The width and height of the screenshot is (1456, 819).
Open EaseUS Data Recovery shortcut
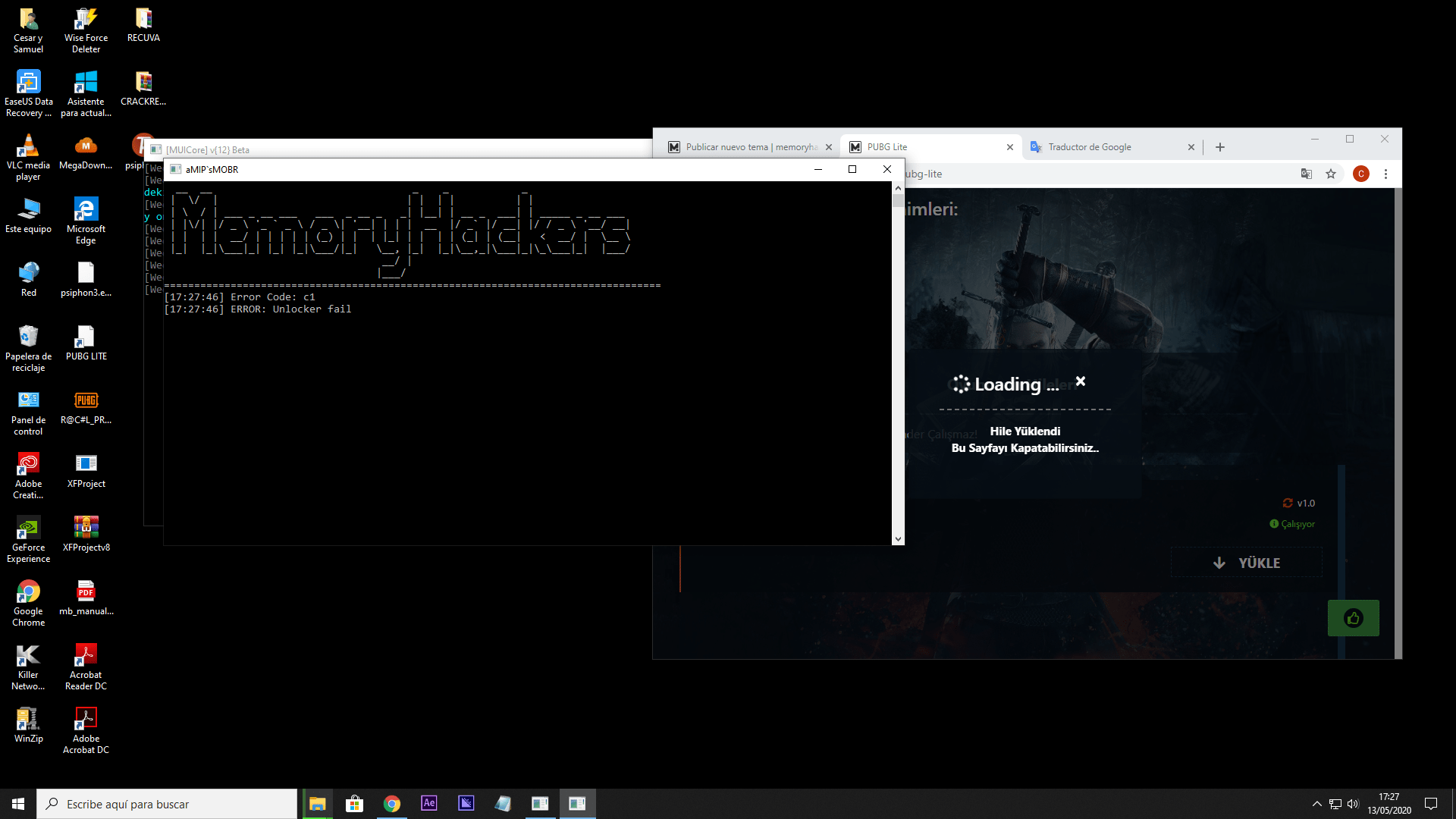point(28,94)
